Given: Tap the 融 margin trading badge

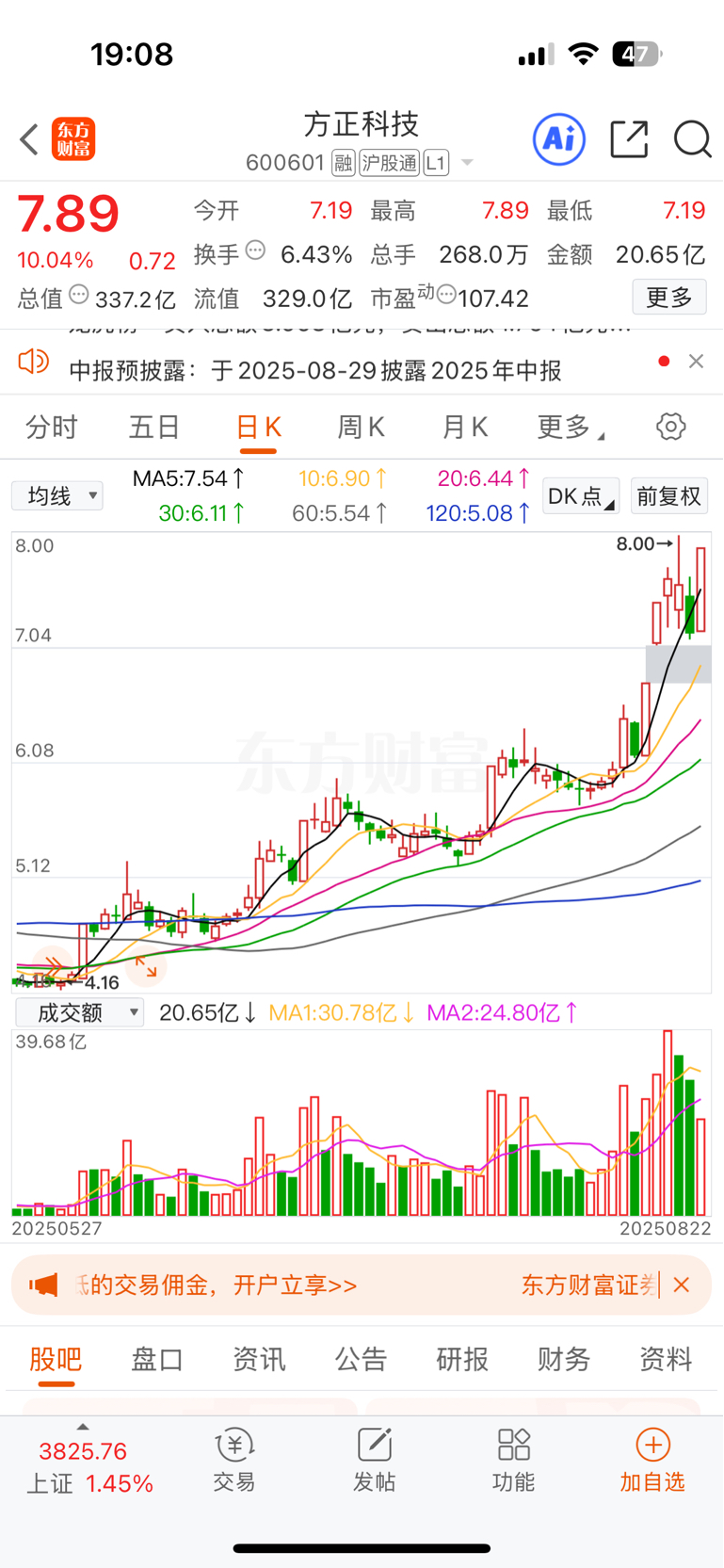Looking at the screenshot, I should click(344, 163).
